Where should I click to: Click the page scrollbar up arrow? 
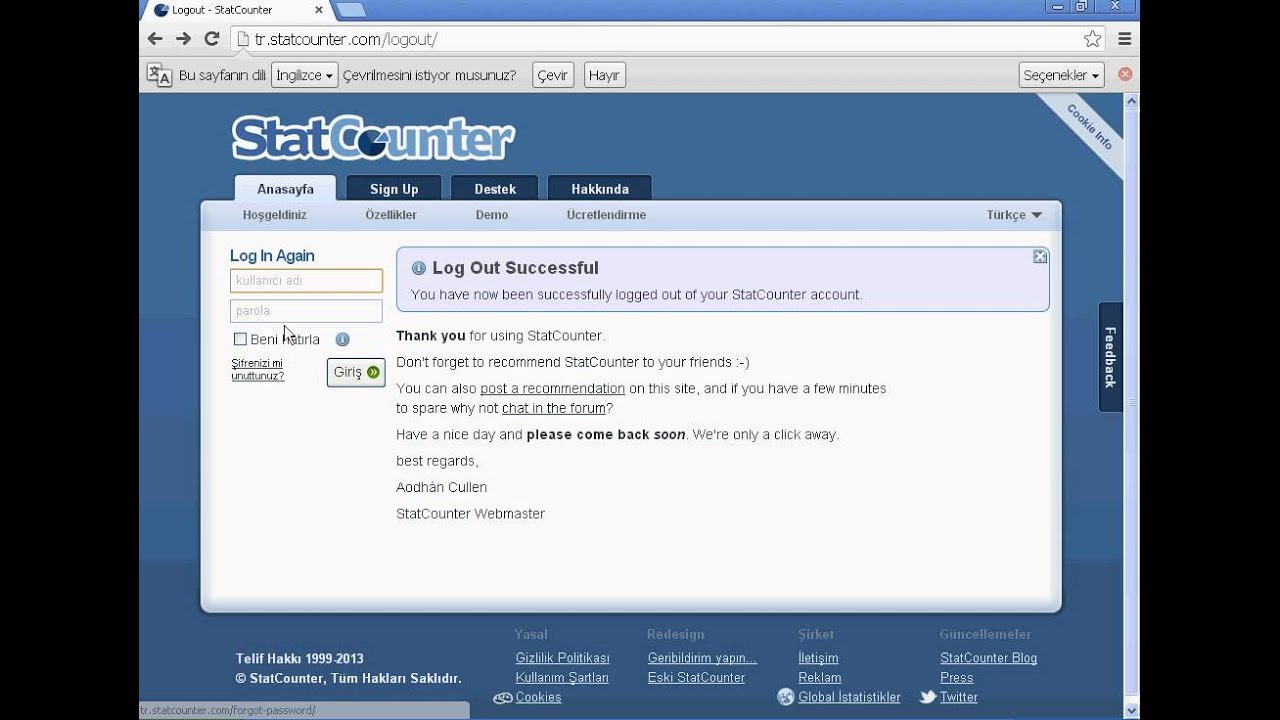tap(1131, 101)
